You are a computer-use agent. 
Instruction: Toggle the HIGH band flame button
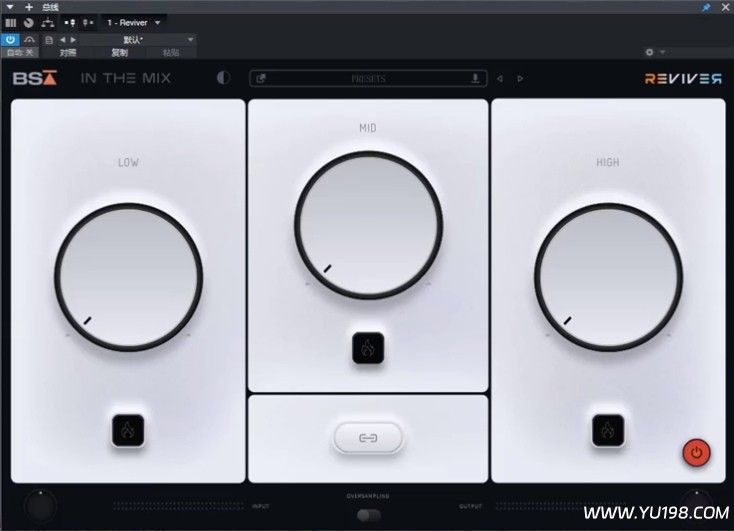click(608, 430)
